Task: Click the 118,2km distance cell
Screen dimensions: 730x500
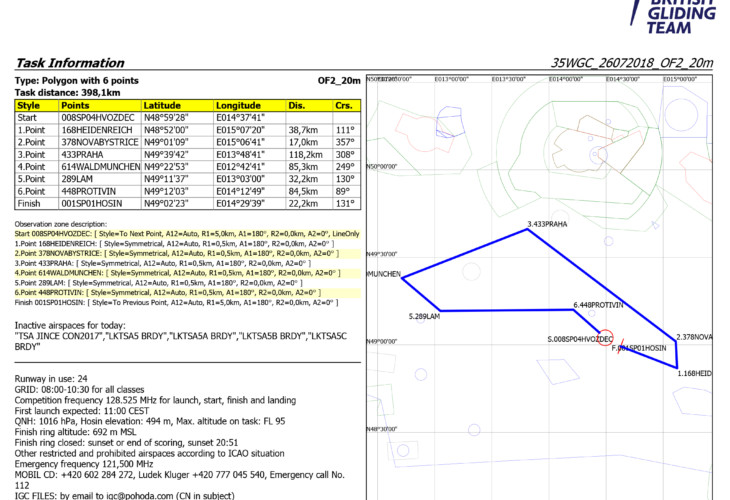Action: [304, 154]
